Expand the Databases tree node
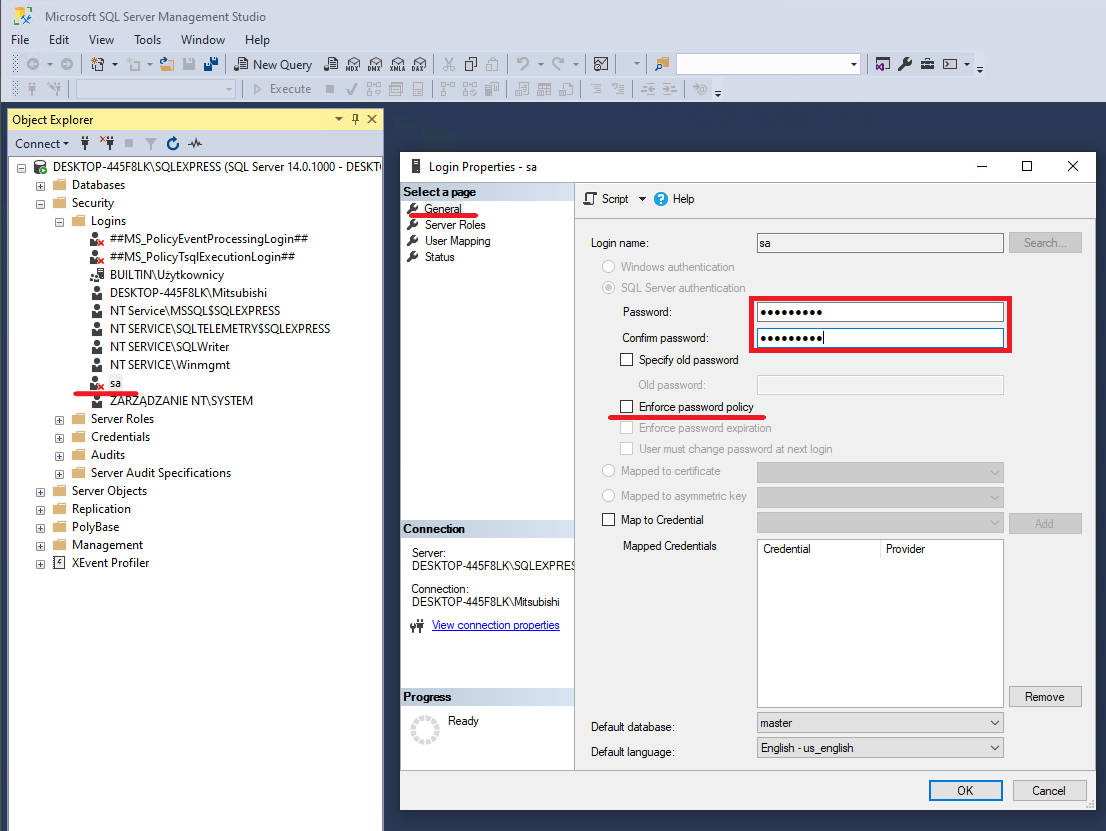The image size is (1106, 831). [x=40, y=186]
